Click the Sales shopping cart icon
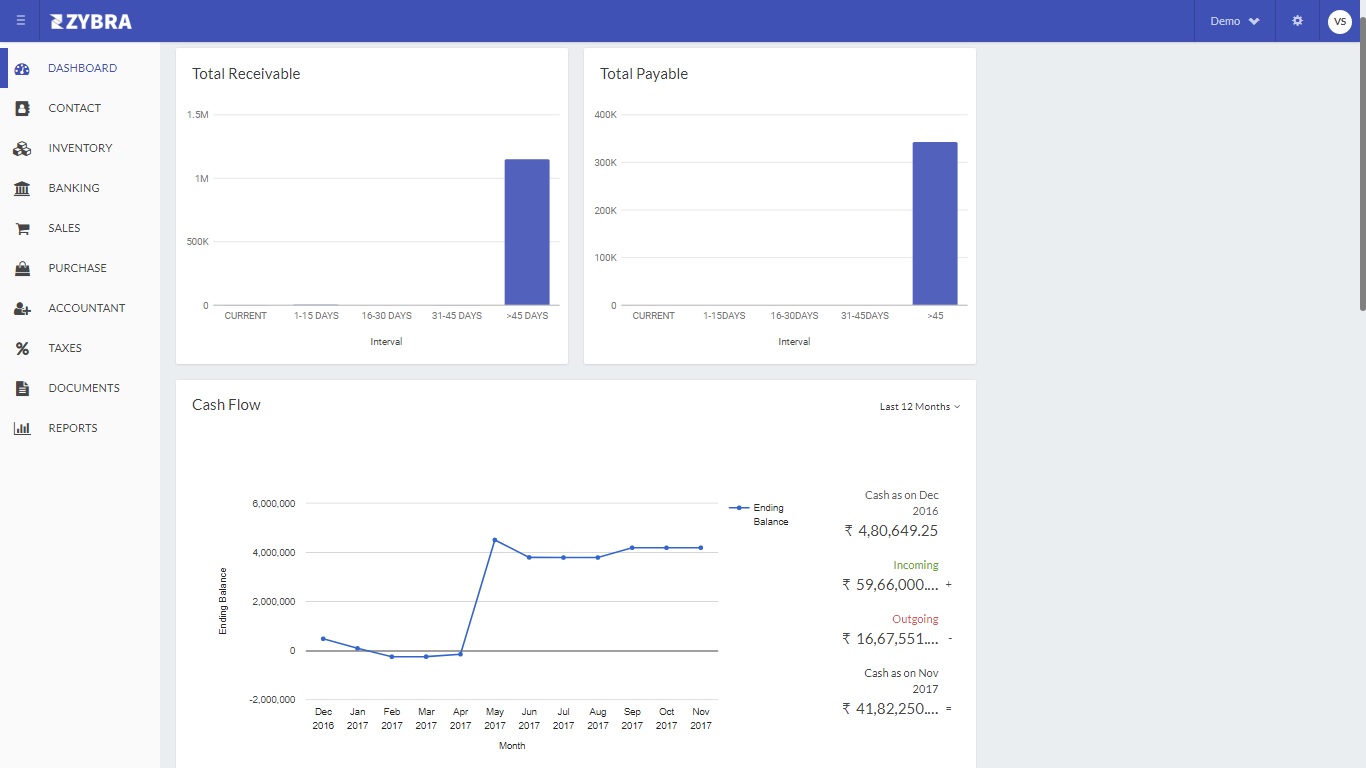The image size is (1366, 768). click(x=22, y=228)
